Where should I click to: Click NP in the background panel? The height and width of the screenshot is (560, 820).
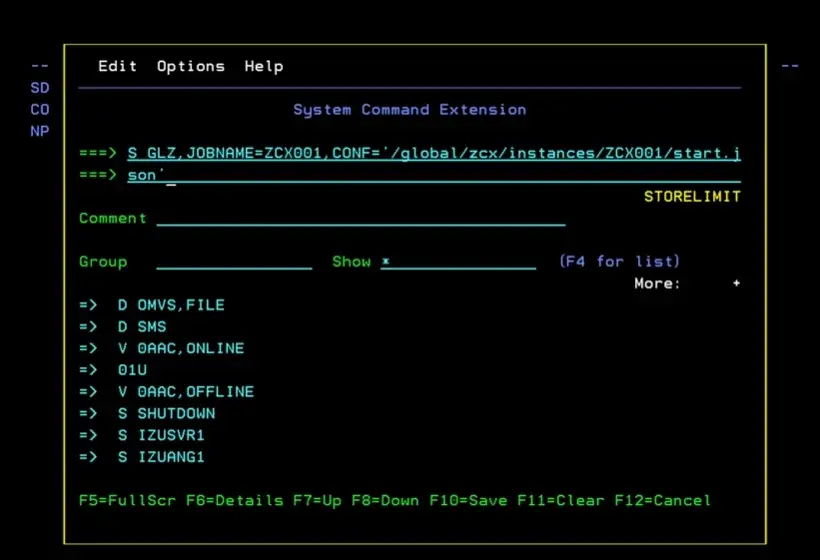point(40,131)
